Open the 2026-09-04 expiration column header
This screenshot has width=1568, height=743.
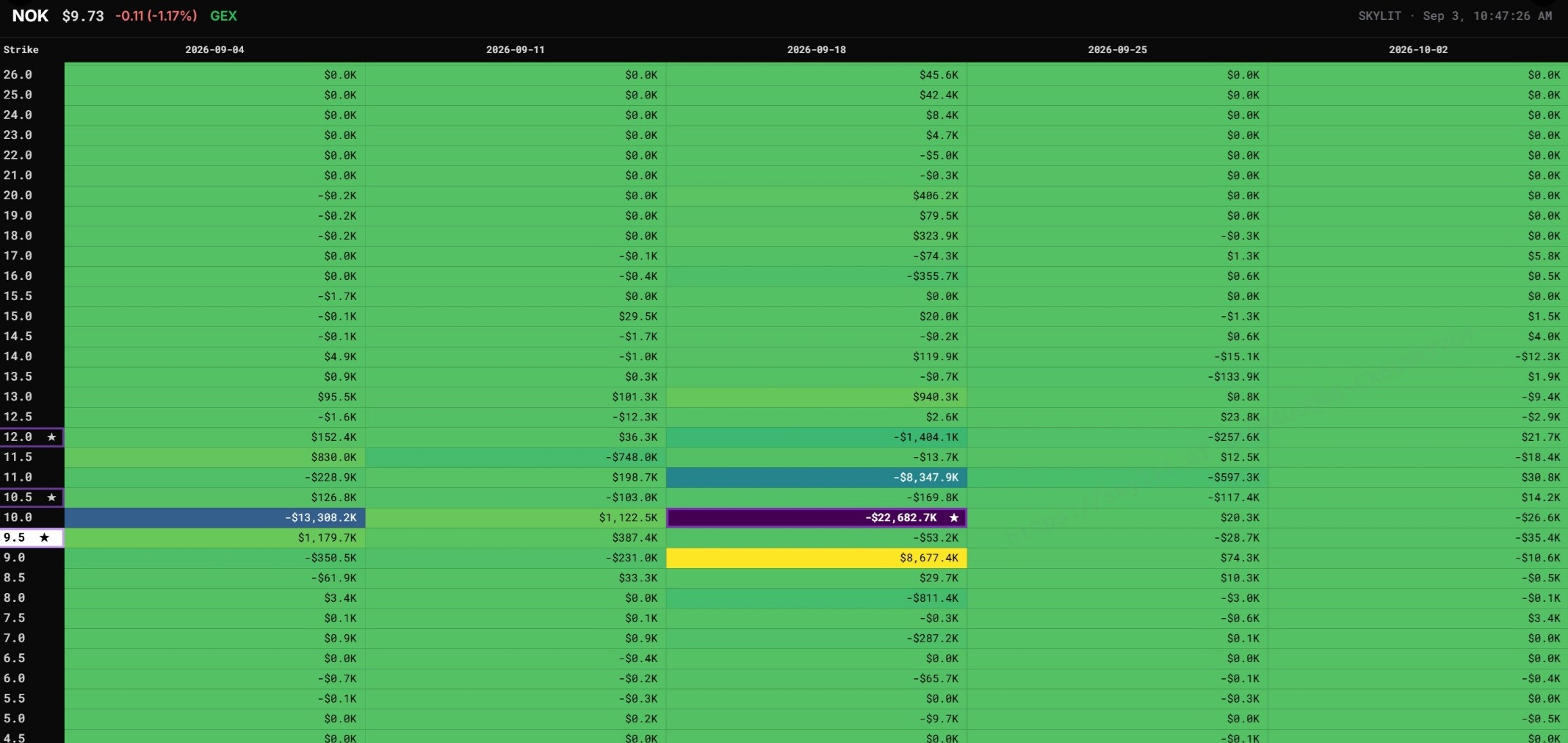coord(214,50)
